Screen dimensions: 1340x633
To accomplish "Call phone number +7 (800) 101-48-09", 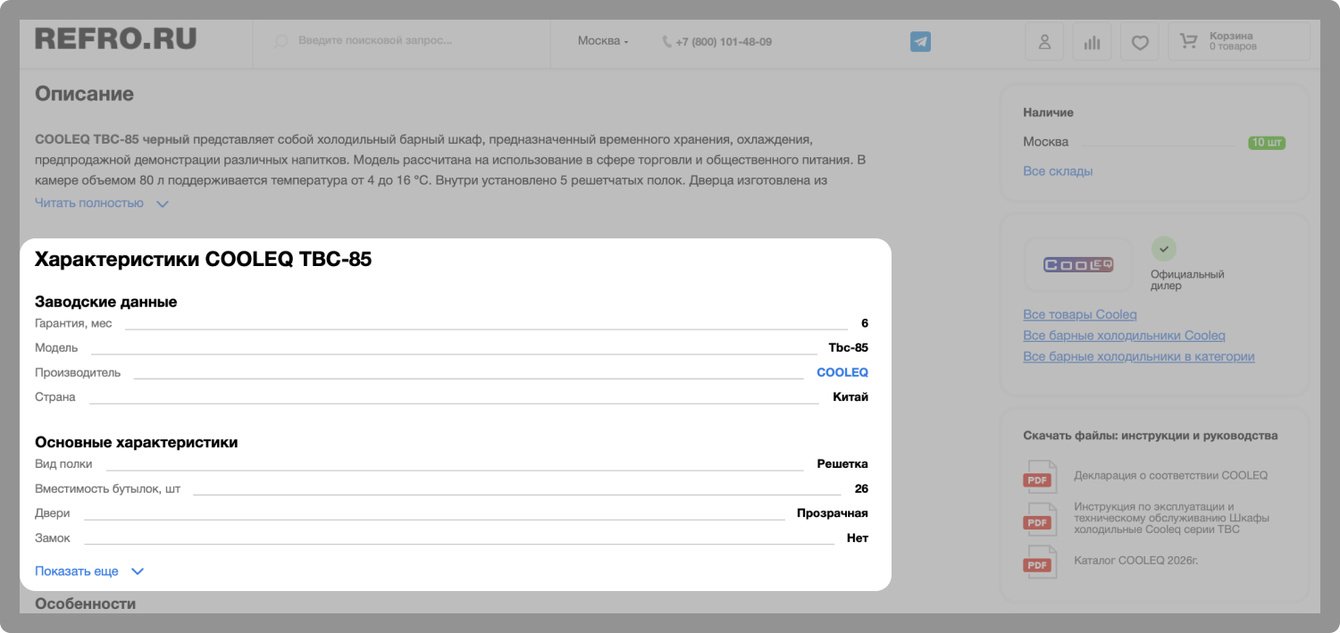I will point(723,42).
